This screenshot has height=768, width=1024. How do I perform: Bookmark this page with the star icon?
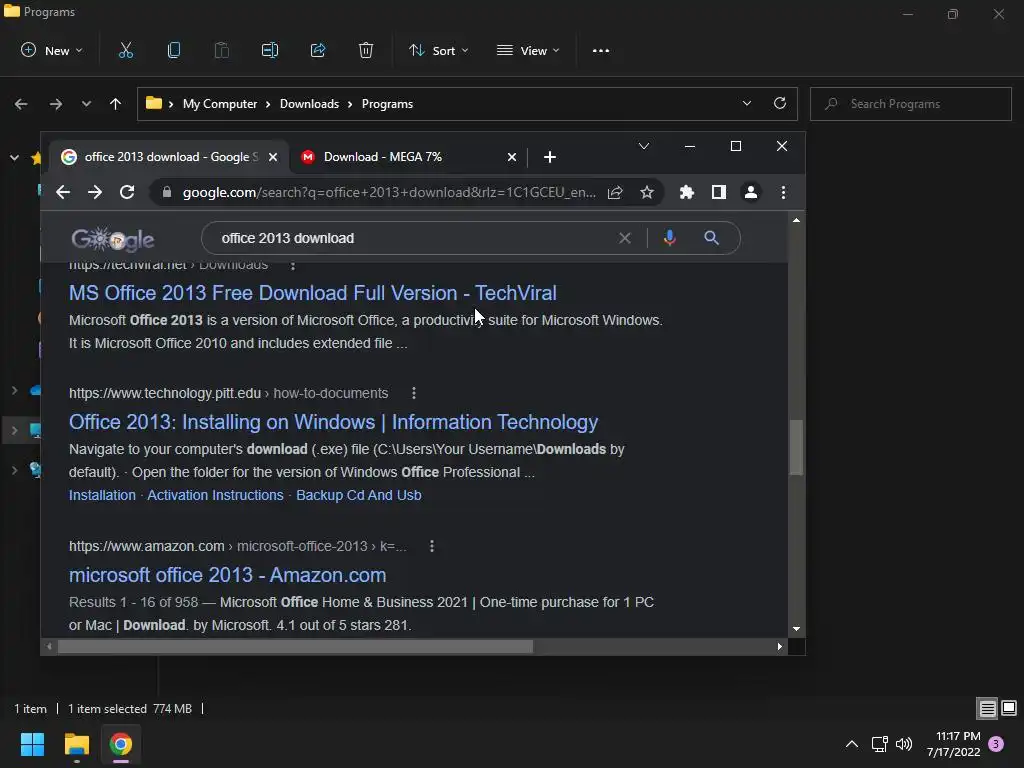pos(647,192)
